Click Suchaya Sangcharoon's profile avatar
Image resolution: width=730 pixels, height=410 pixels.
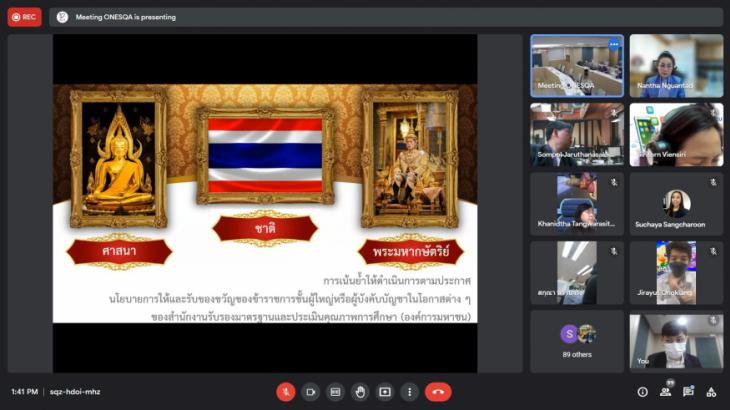pos(676,203)
